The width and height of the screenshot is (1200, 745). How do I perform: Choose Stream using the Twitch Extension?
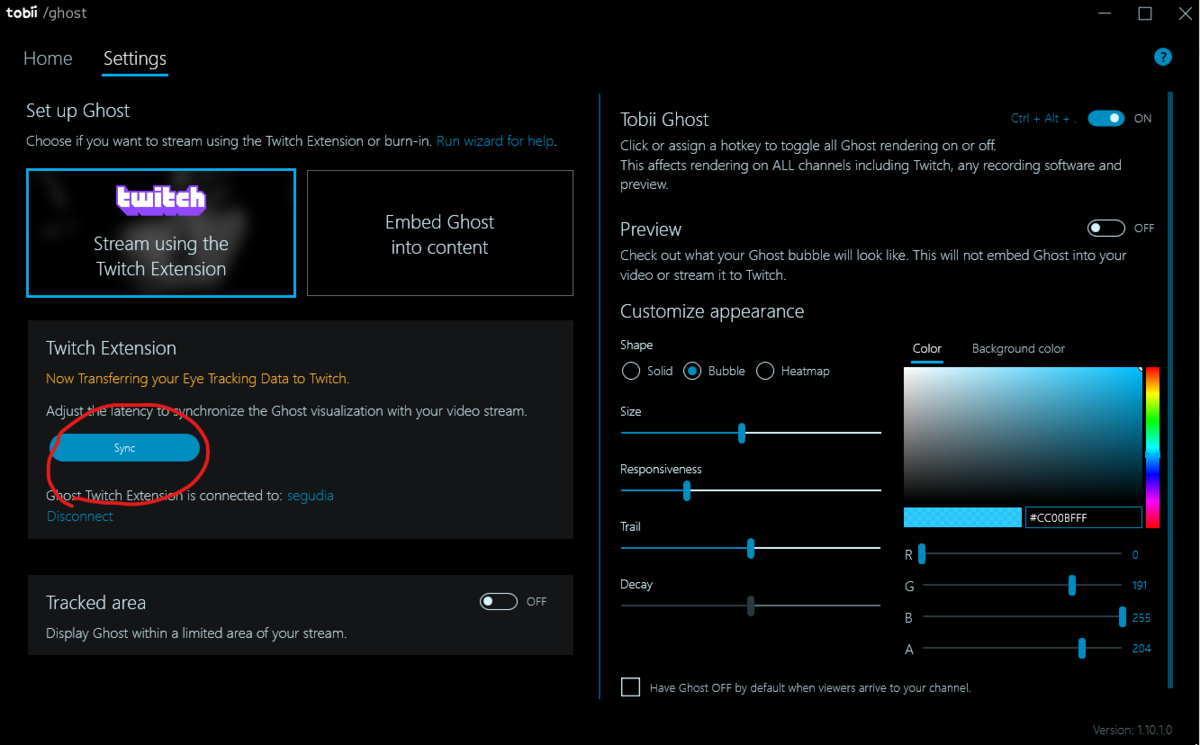coord(161,233)
